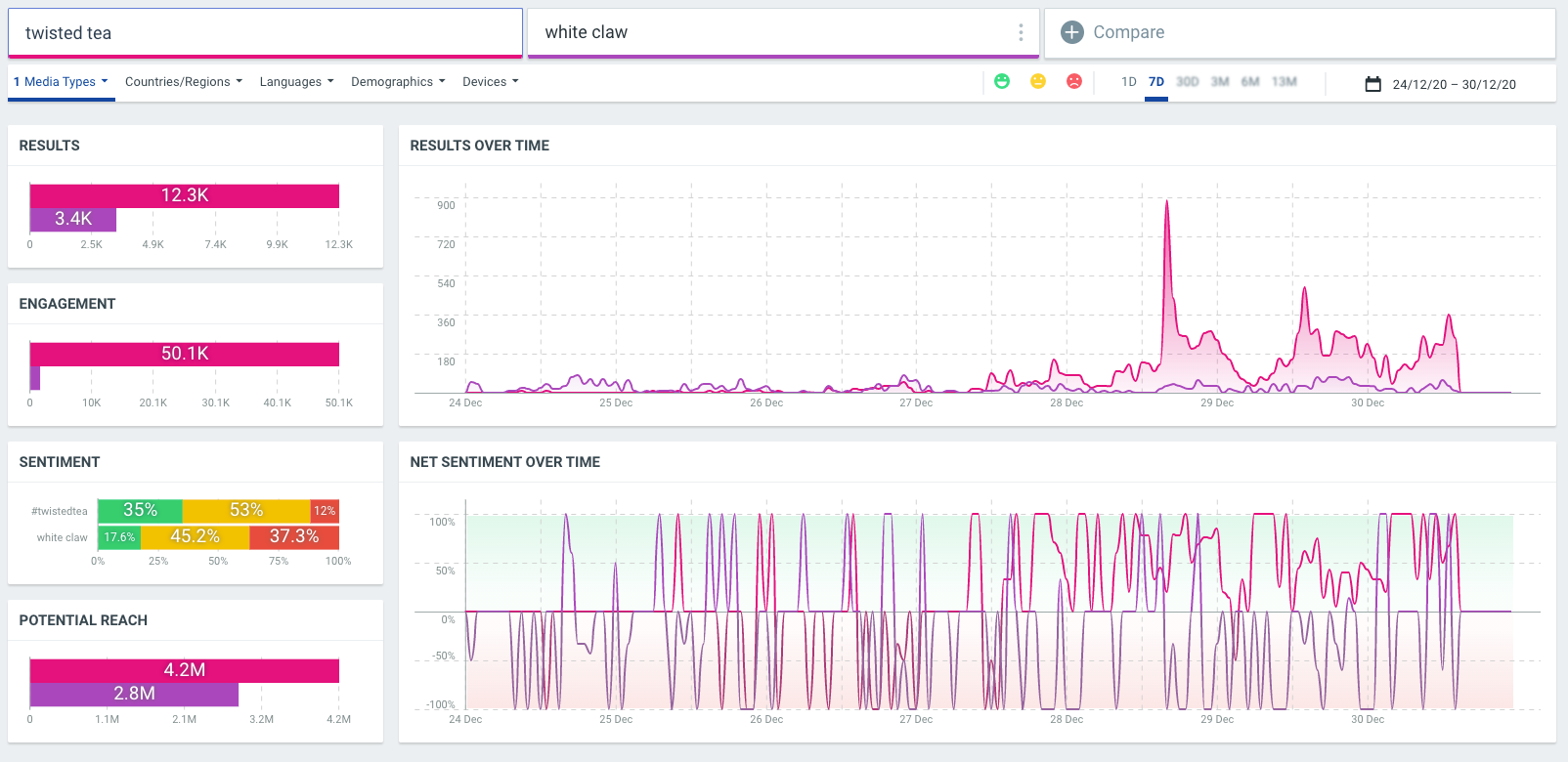Click the twisted tea search field
The image size is (1568, 762).
265,33
